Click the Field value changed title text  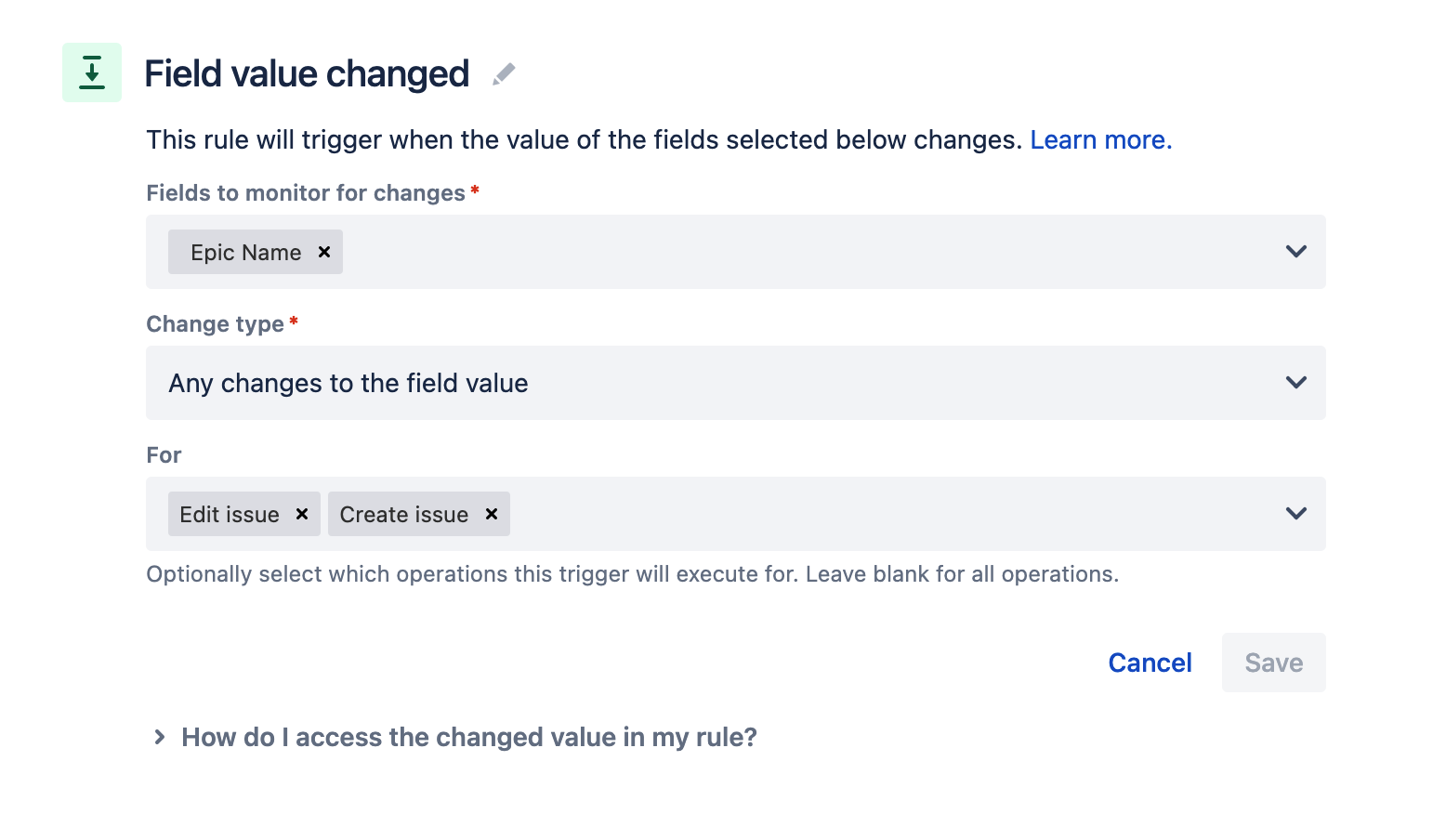click(x=307, y=74)
